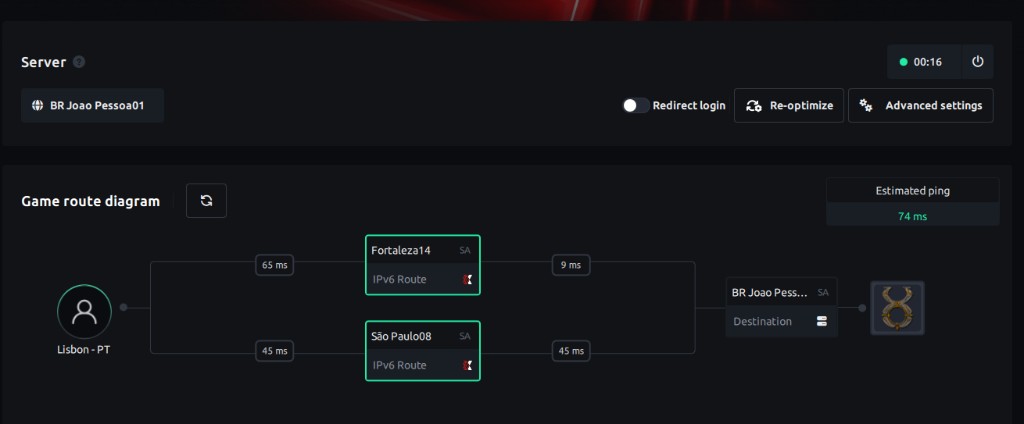Click the São Paulo08 route flag icon
The width and height of the screenshot is (1024, 424).
point(468,365)
